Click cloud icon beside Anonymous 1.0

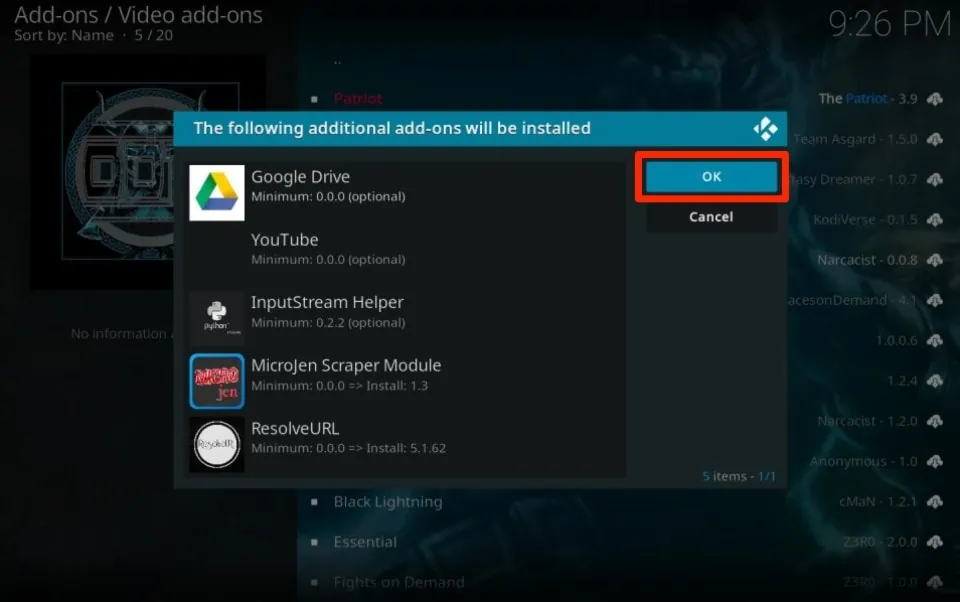tap(935, 461)
